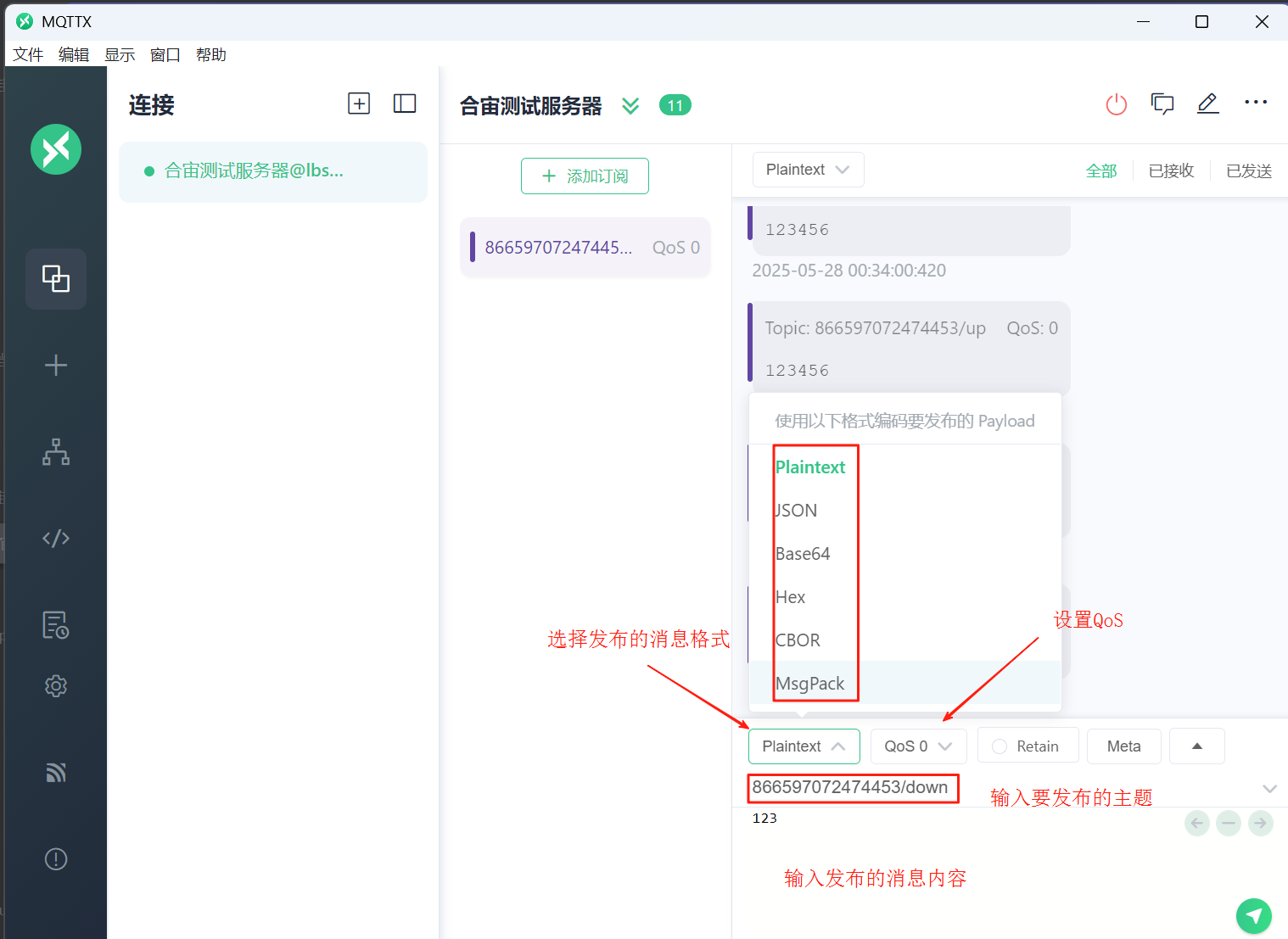Image resolution: width=1288 pixels, height=939 pixels.
Task: Click the MQTTX app icon in the title bar
Action: coord(25,21)
